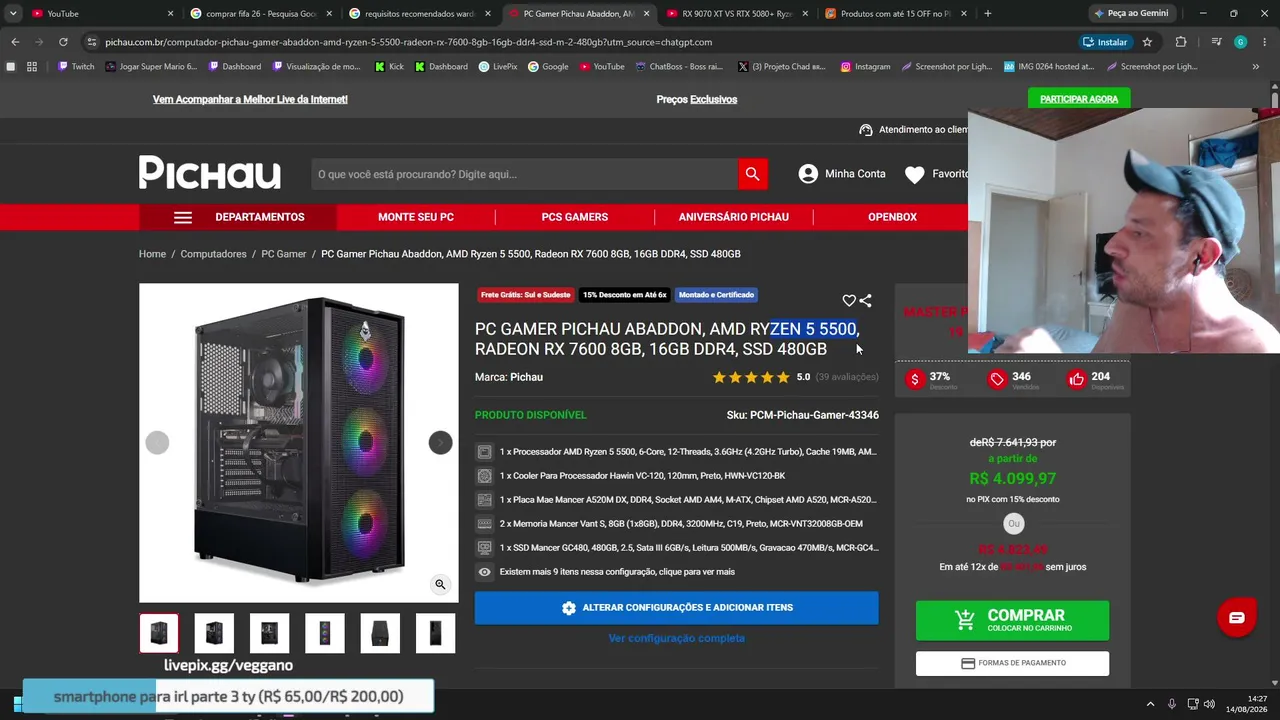The width and height of the screenshot is (1280, 720).
Task: Open the LivePix bookmark
Action: point(498,67)
